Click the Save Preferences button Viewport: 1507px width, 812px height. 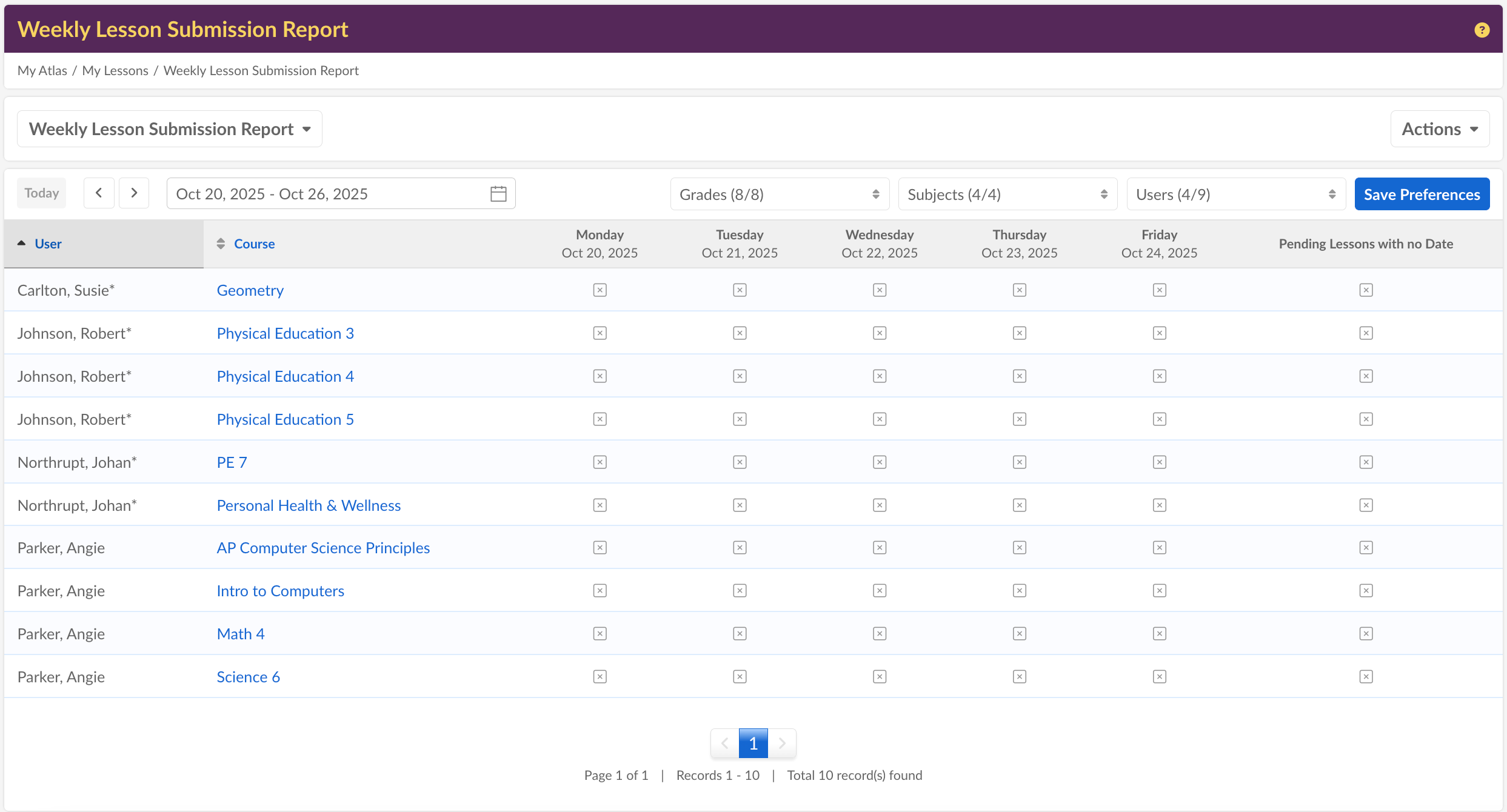[x=1422, y=195]
